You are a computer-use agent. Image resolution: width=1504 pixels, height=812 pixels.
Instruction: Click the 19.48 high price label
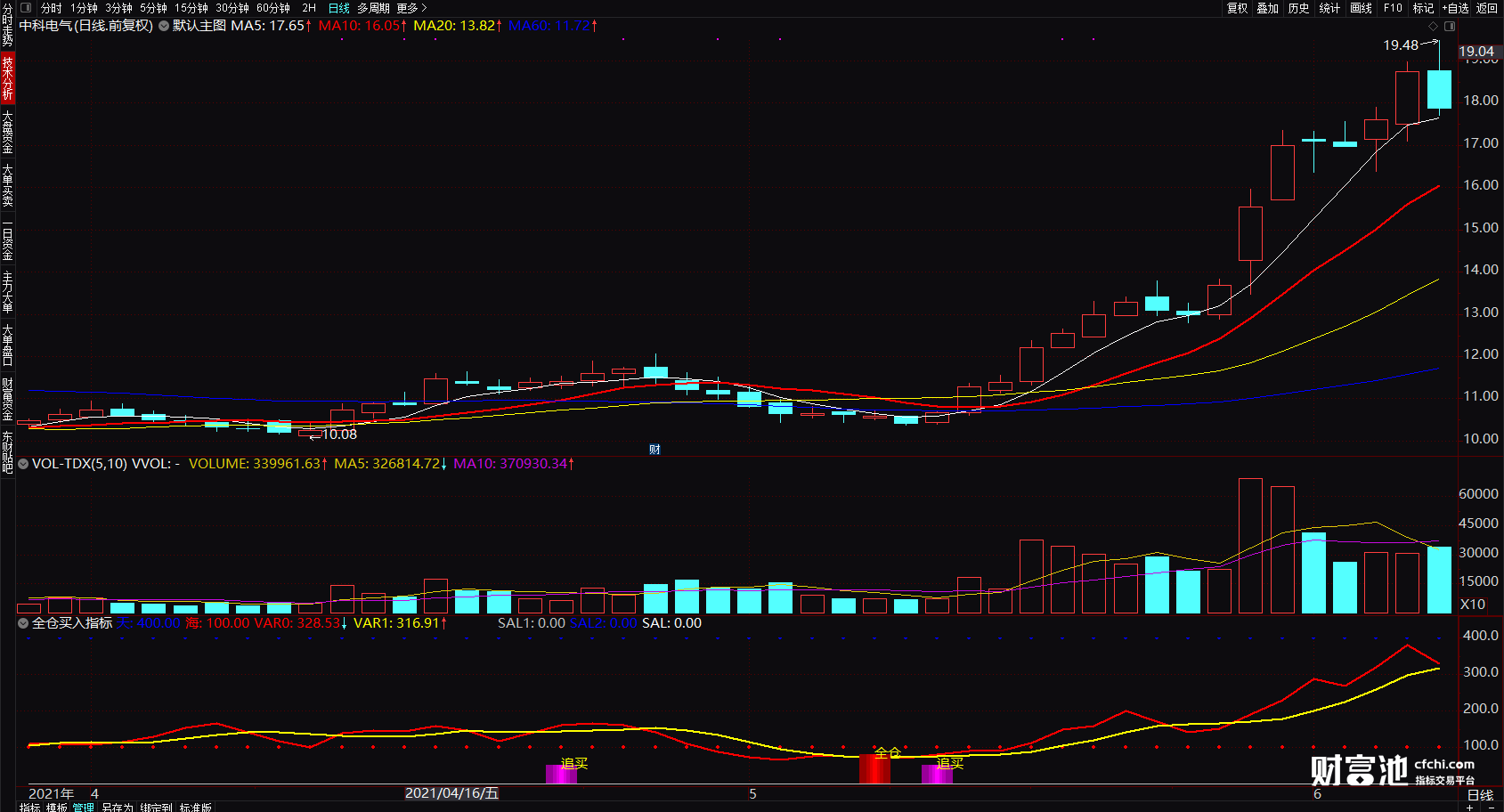1401,45
